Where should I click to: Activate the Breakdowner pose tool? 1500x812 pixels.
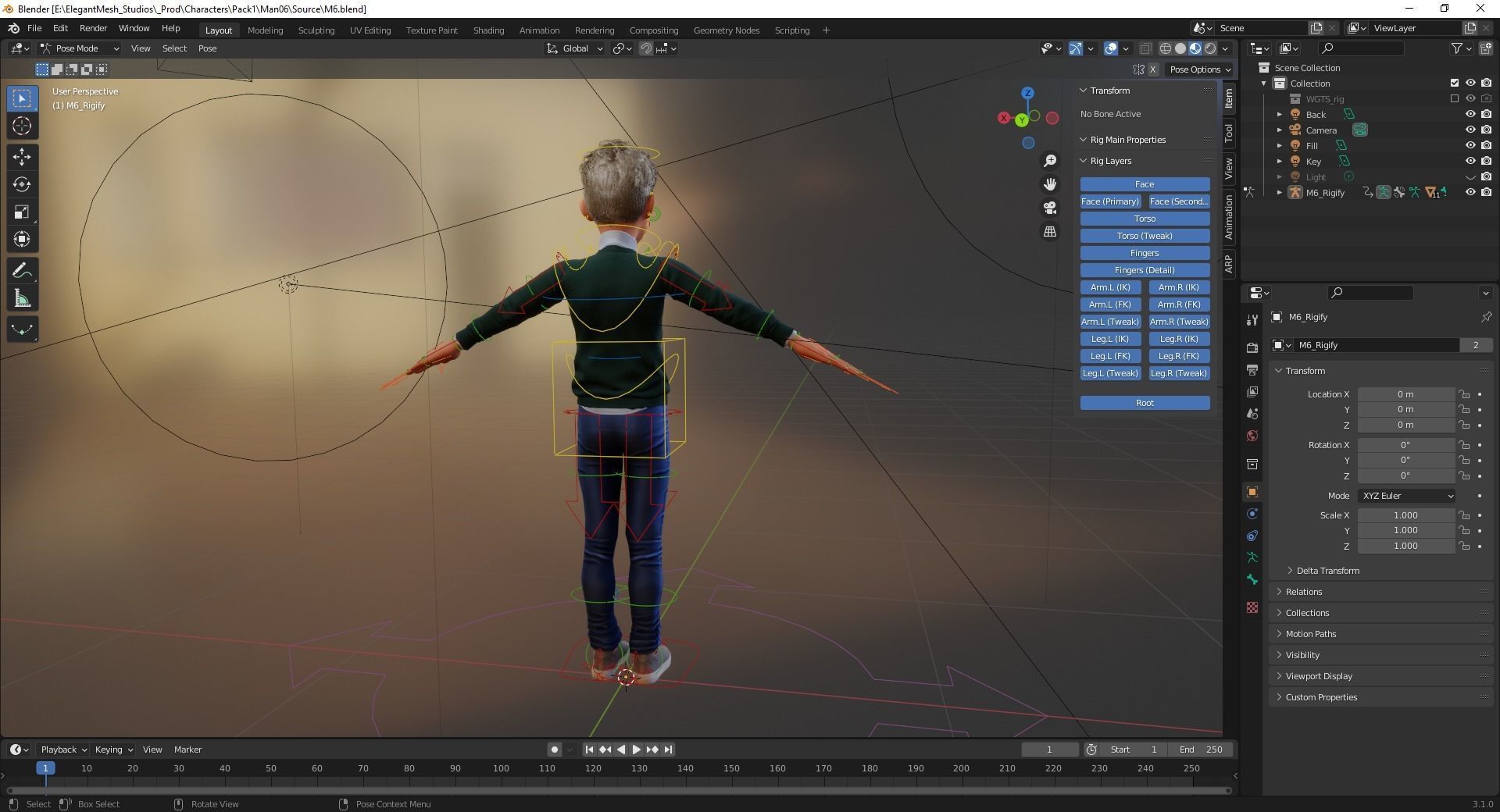[x=22, y=329]
